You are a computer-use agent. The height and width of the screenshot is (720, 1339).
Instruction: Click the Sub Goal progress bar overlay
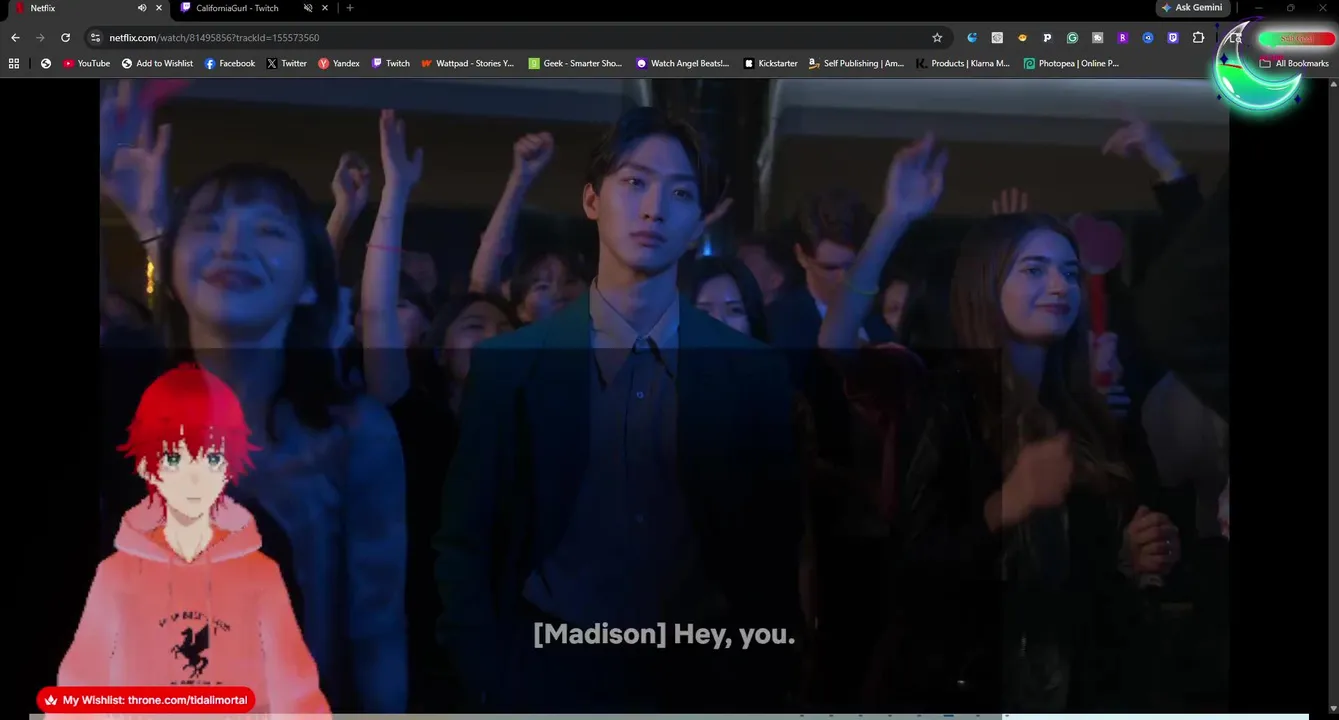pyautogui.click(x=1296, y=39)
